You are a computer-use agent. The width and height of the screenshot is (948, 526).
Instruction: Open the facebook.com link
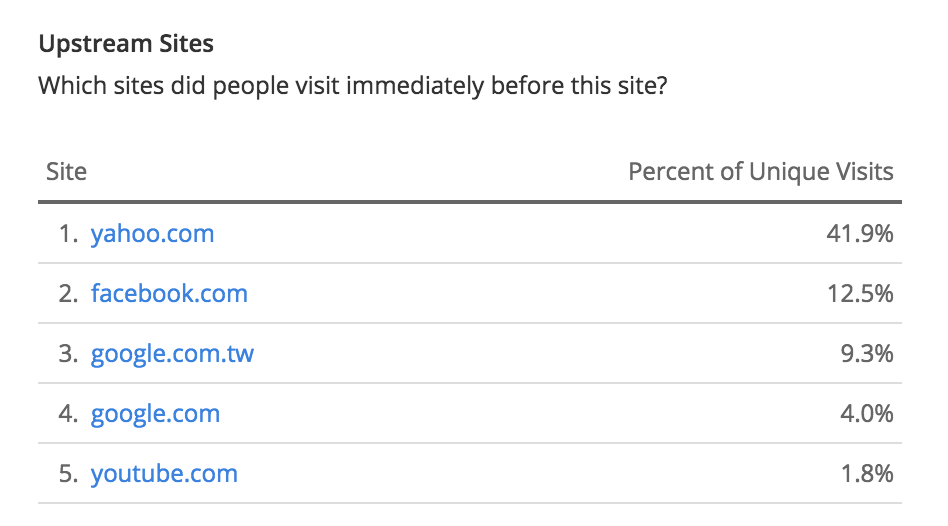click(169, 294)
